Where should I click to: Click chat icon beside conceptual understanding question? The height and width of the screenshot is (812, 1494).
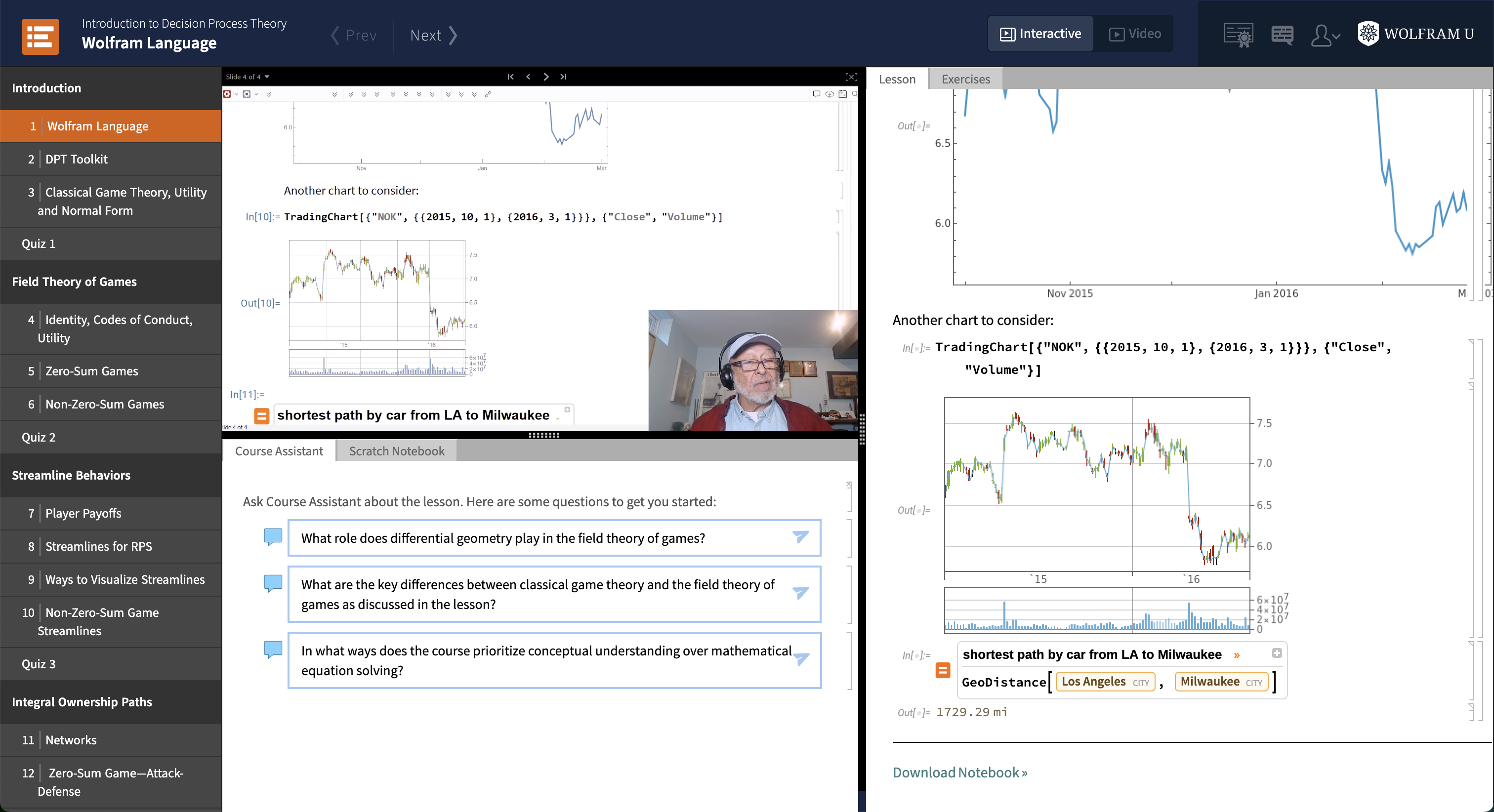coord(273,649)
